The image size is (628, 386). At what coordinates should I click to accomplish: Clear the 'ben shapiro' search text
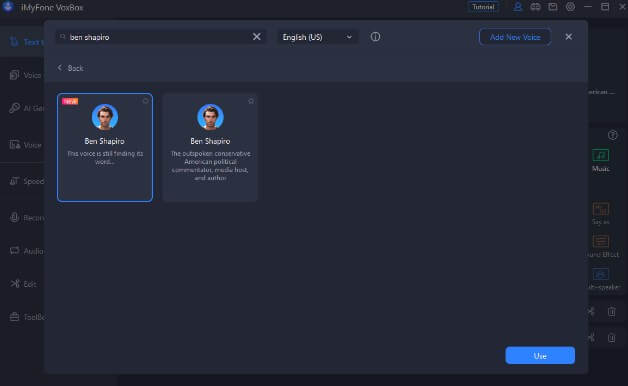click(x=257, y=37)
